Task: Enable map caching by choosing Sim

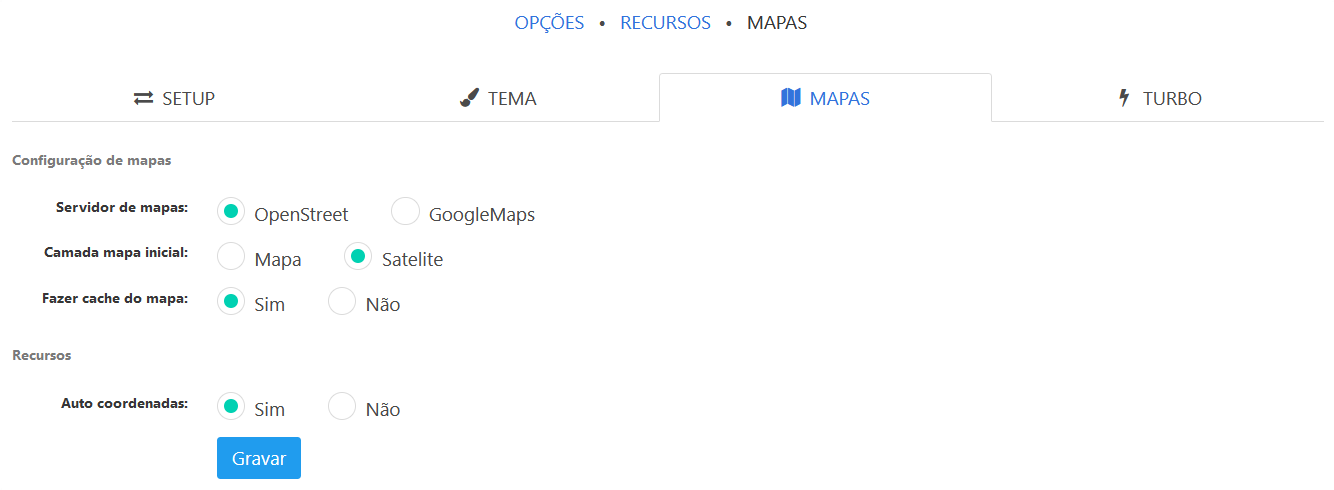Action: tap(231, 302)
